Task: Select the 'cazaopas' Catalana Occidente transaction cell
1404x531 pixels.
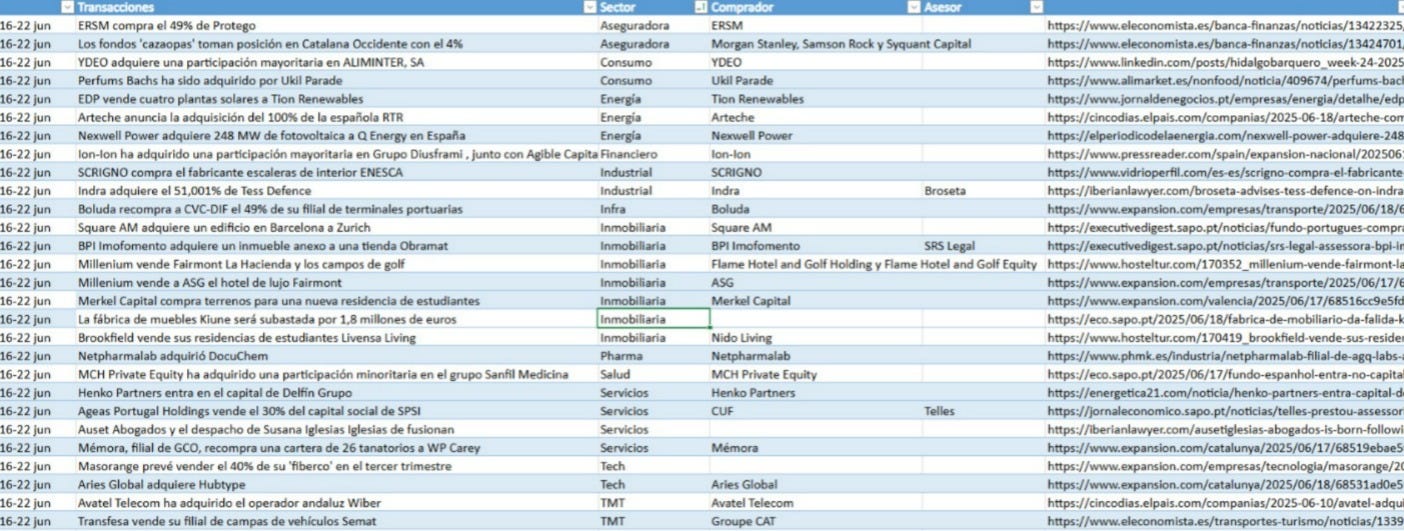Action: pyautogui.click(x=336, y=44)
